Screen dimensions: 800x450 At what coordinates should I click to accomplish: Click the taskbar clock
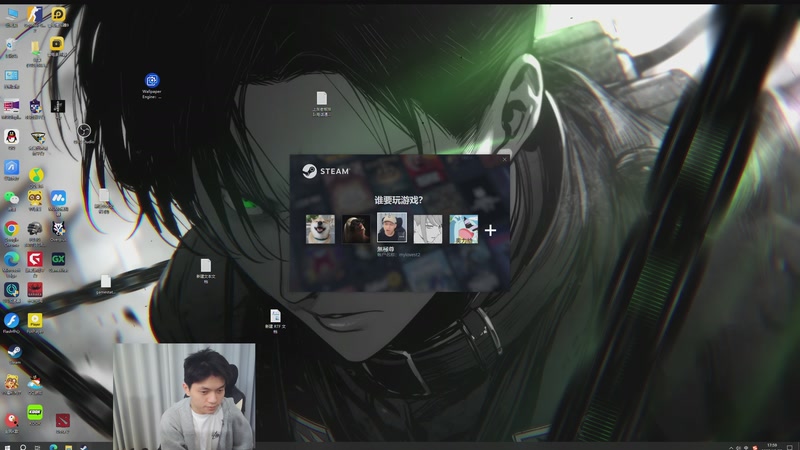pos(772,447)
